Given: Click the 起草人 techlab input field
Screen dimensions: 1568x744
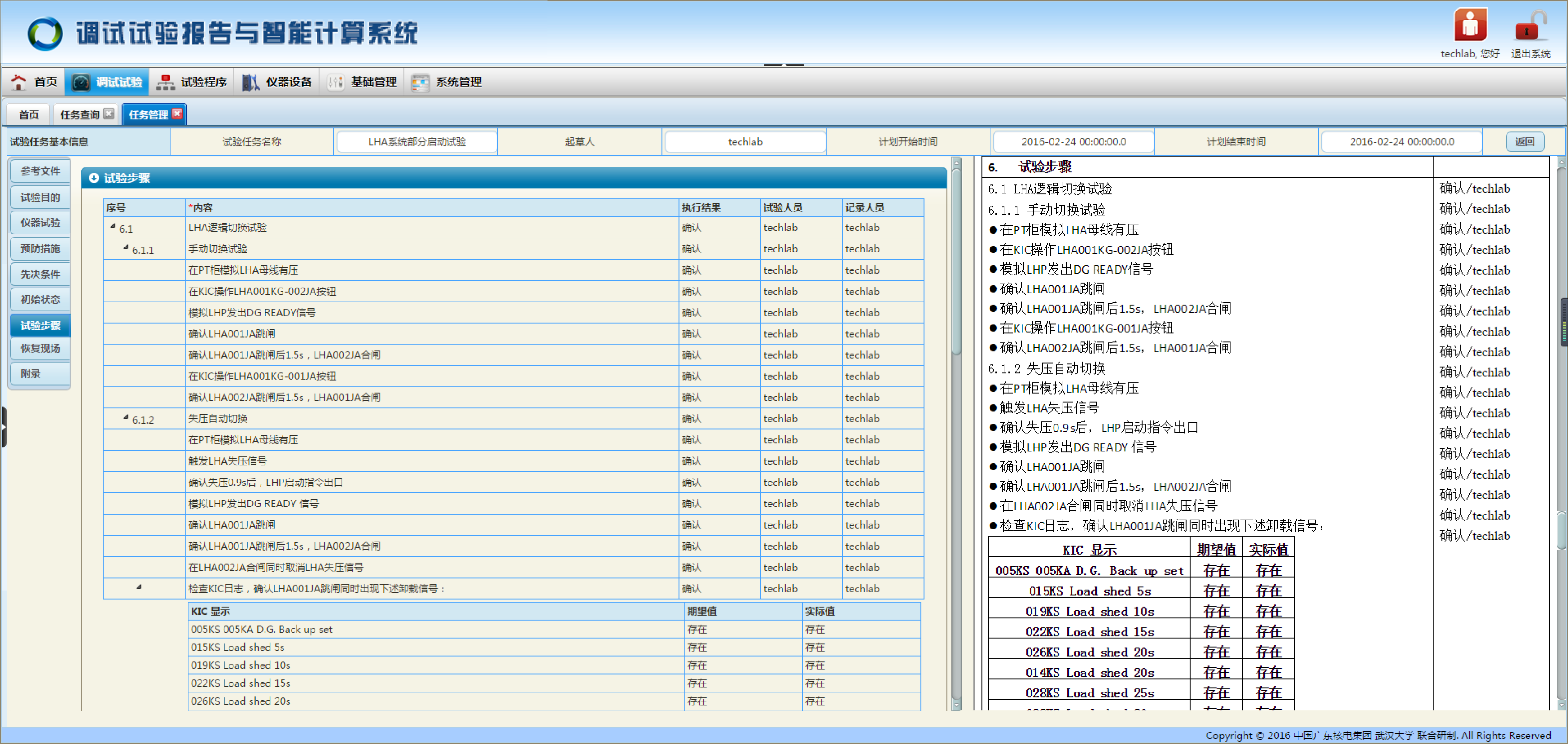Looking at the screenshot, I should tap(745, 142).
